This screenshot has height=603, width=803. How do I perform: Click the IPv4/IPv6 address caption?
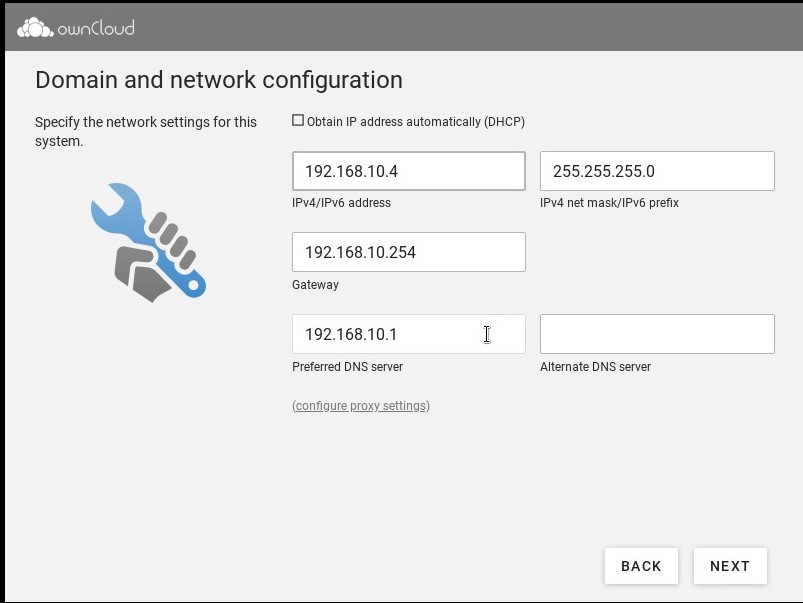[x=341, y=203]
